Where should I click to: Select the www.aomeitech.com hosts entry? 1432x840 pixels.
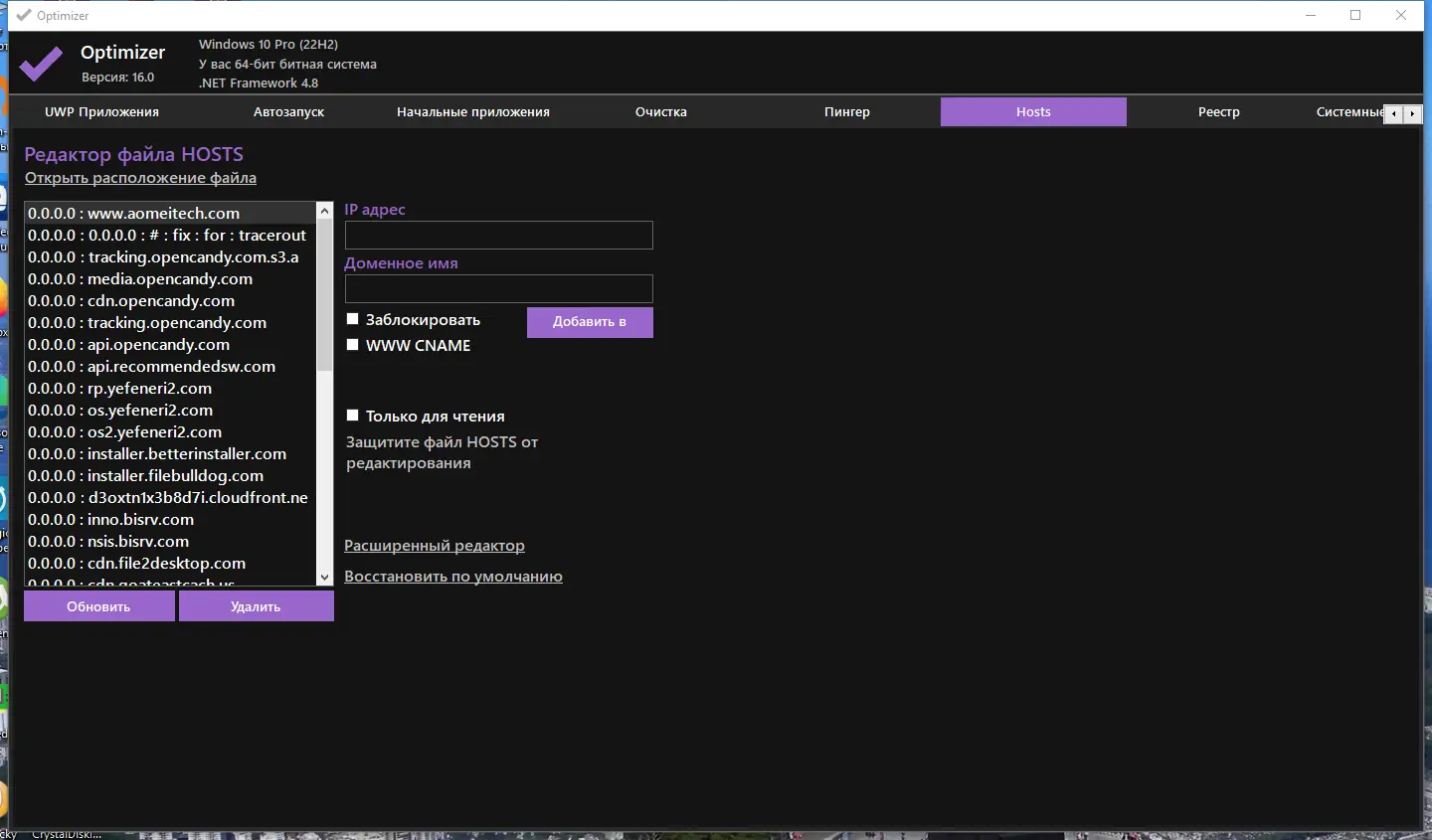click(x=170, y=213)
